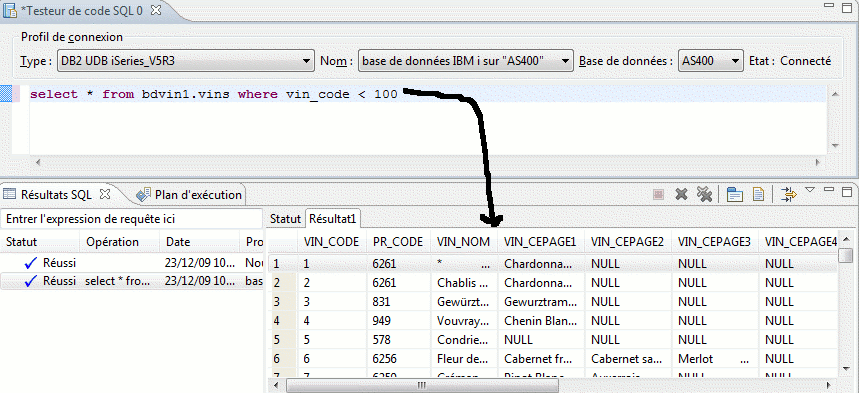This screenshot has width=859, height=393.
Task: Click the VIN_NOM column header
Action: [x=463, y=242]
